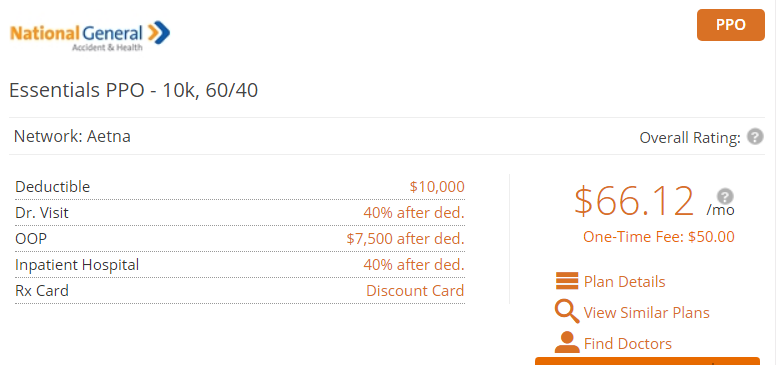
Task: Click the View Similar Plans magnifier icon
Action: tap(567, 312)
